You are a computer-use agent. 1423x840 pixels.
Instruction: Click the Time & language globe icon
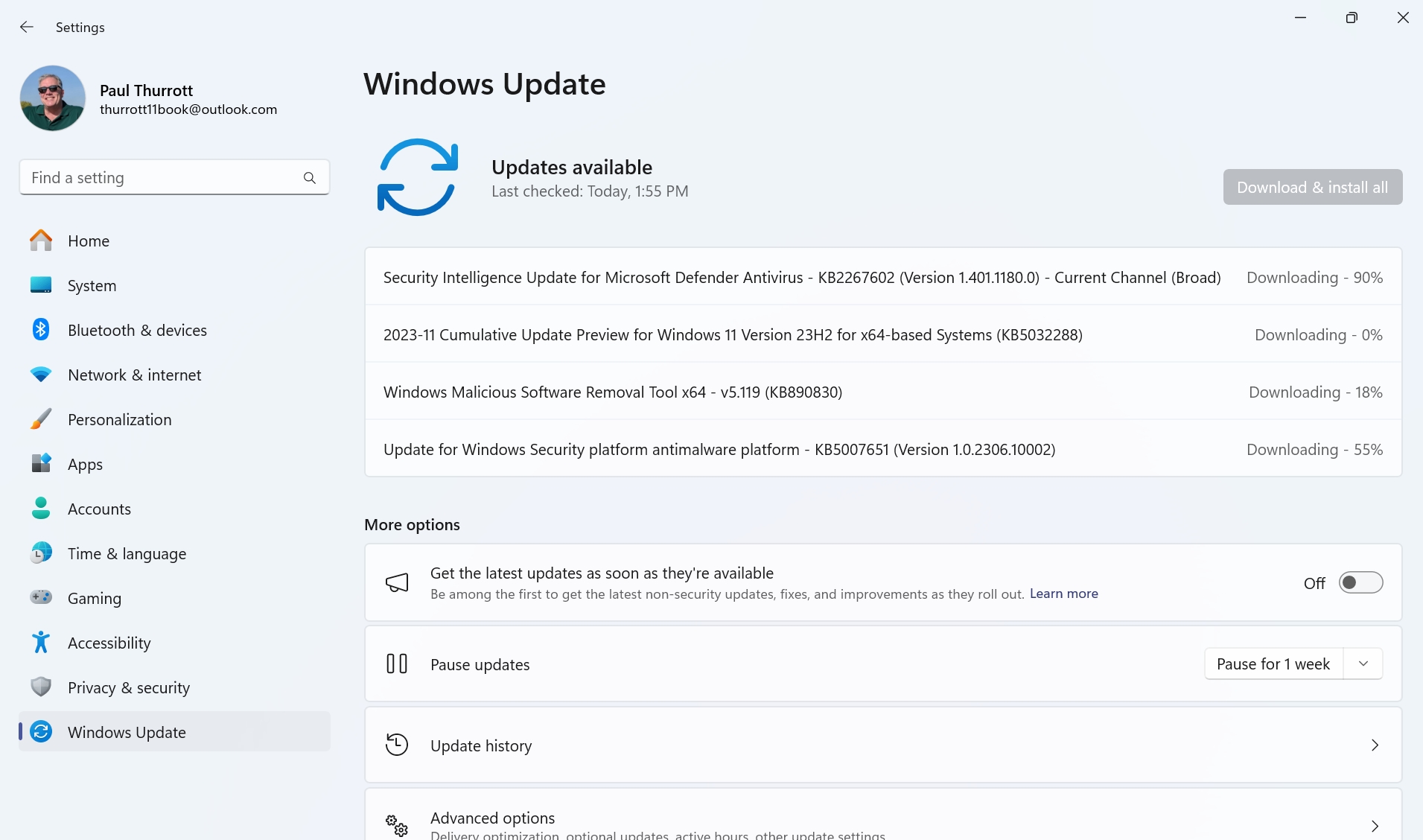(x=41, y=553)
